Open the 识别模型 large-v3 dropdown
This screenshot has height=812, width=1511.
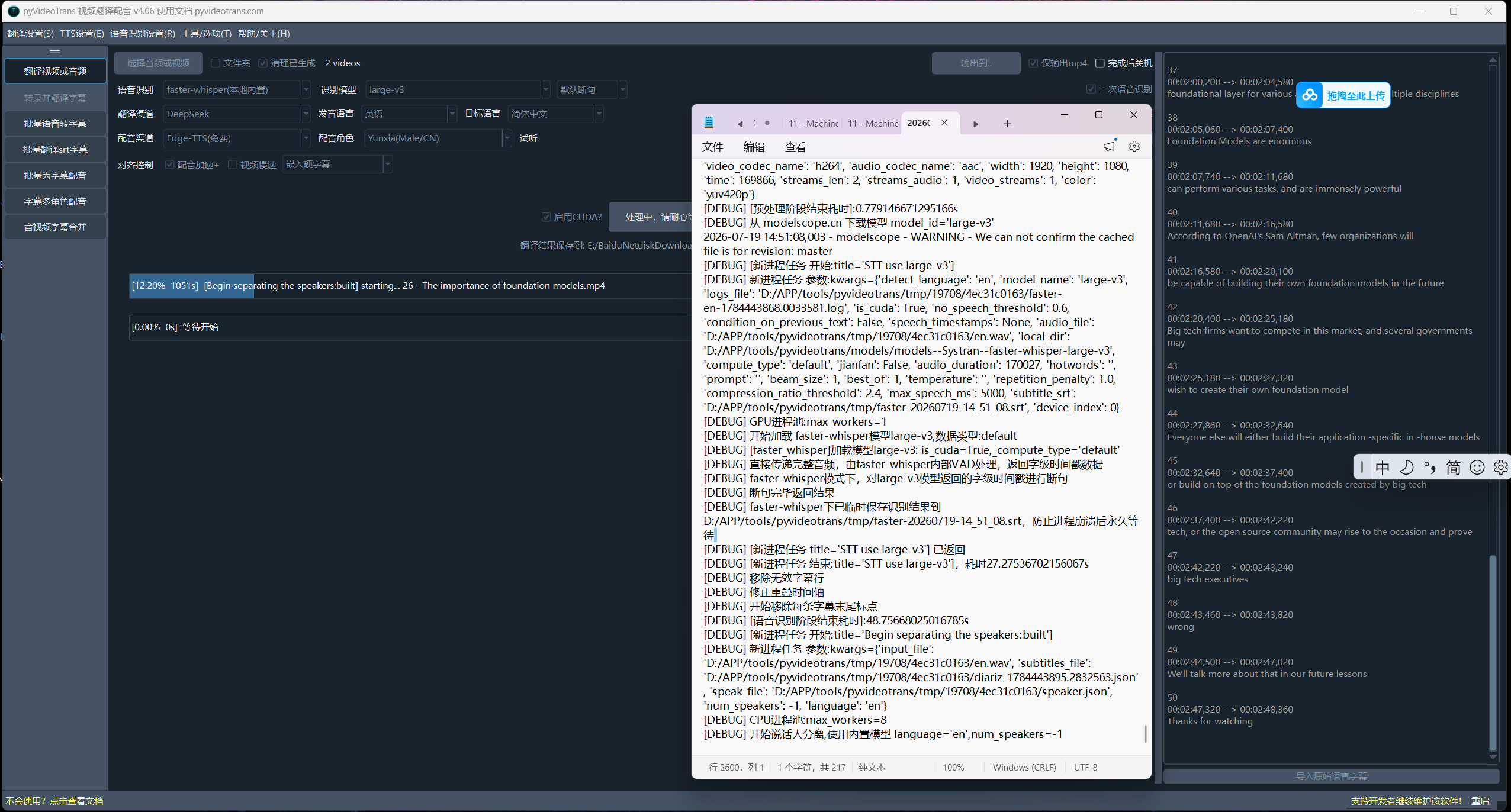(x=458, y=89)
